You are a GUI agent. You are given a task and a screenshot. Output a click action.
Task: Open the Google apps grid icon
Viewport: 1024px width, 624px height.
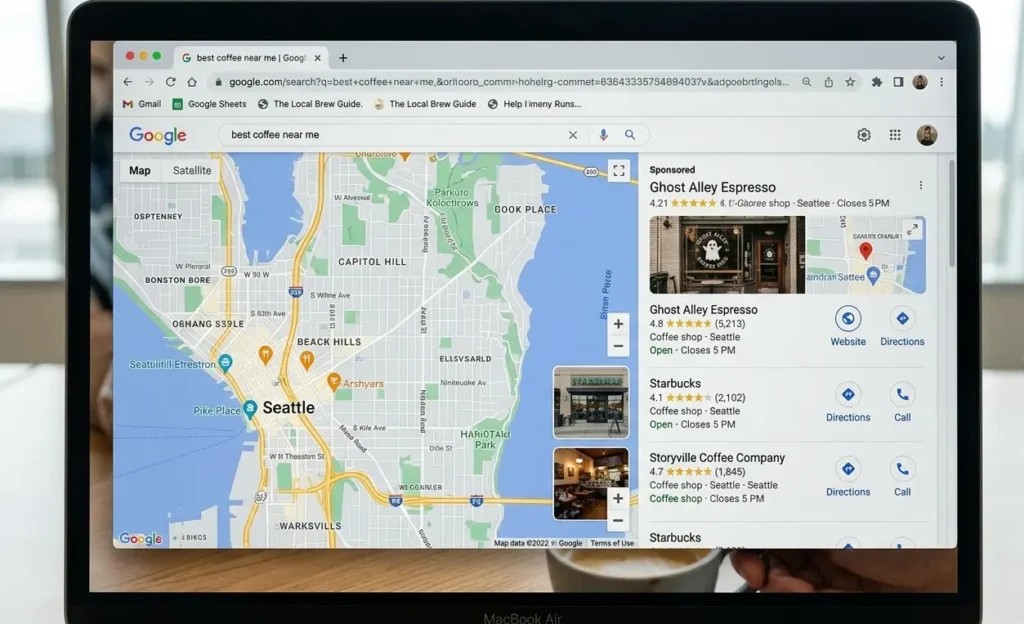[x=895, y=134]
